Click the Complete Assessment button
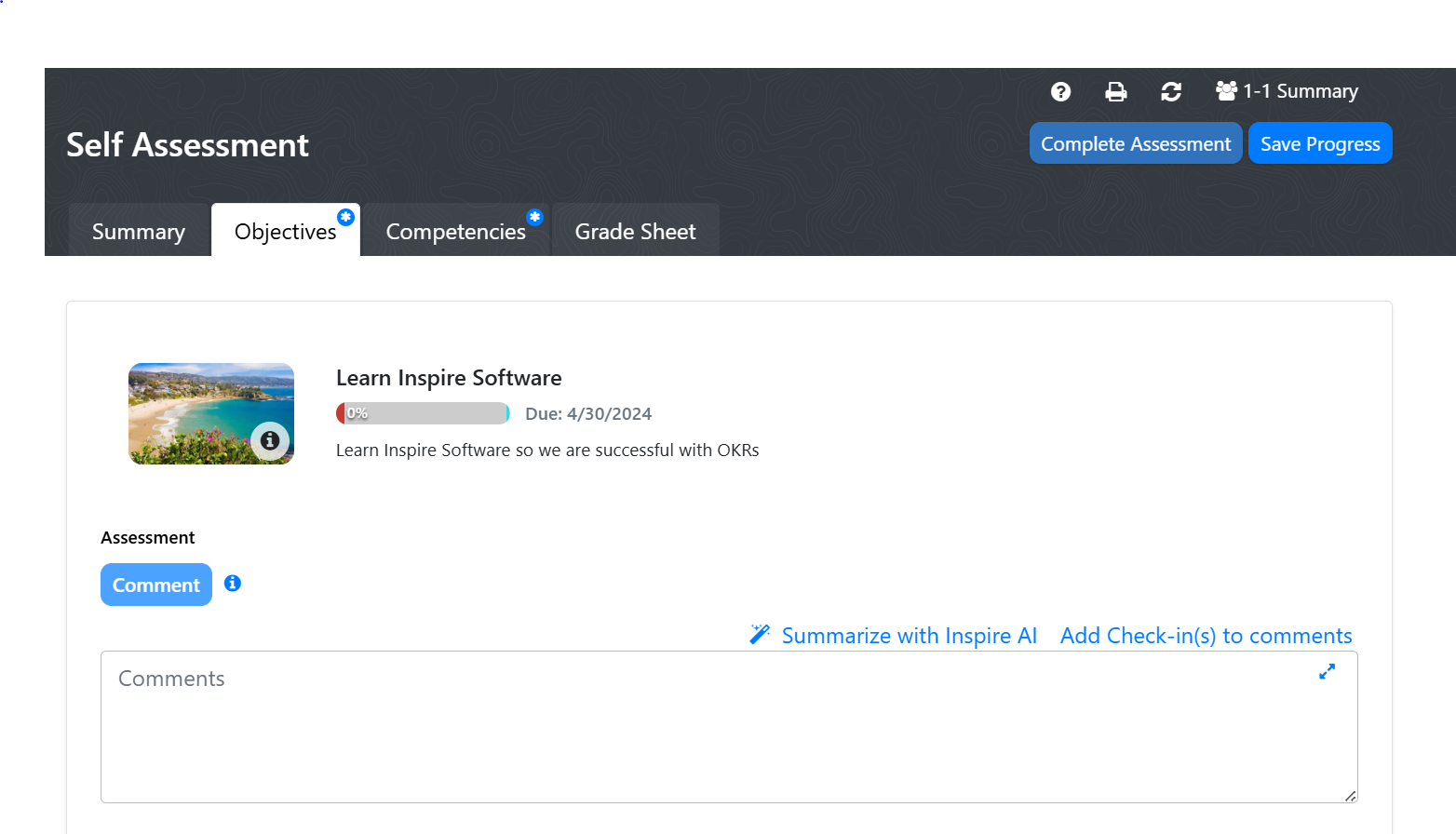The height and width of the screenshot is (834, 1456). click(x=1136, y=143)
